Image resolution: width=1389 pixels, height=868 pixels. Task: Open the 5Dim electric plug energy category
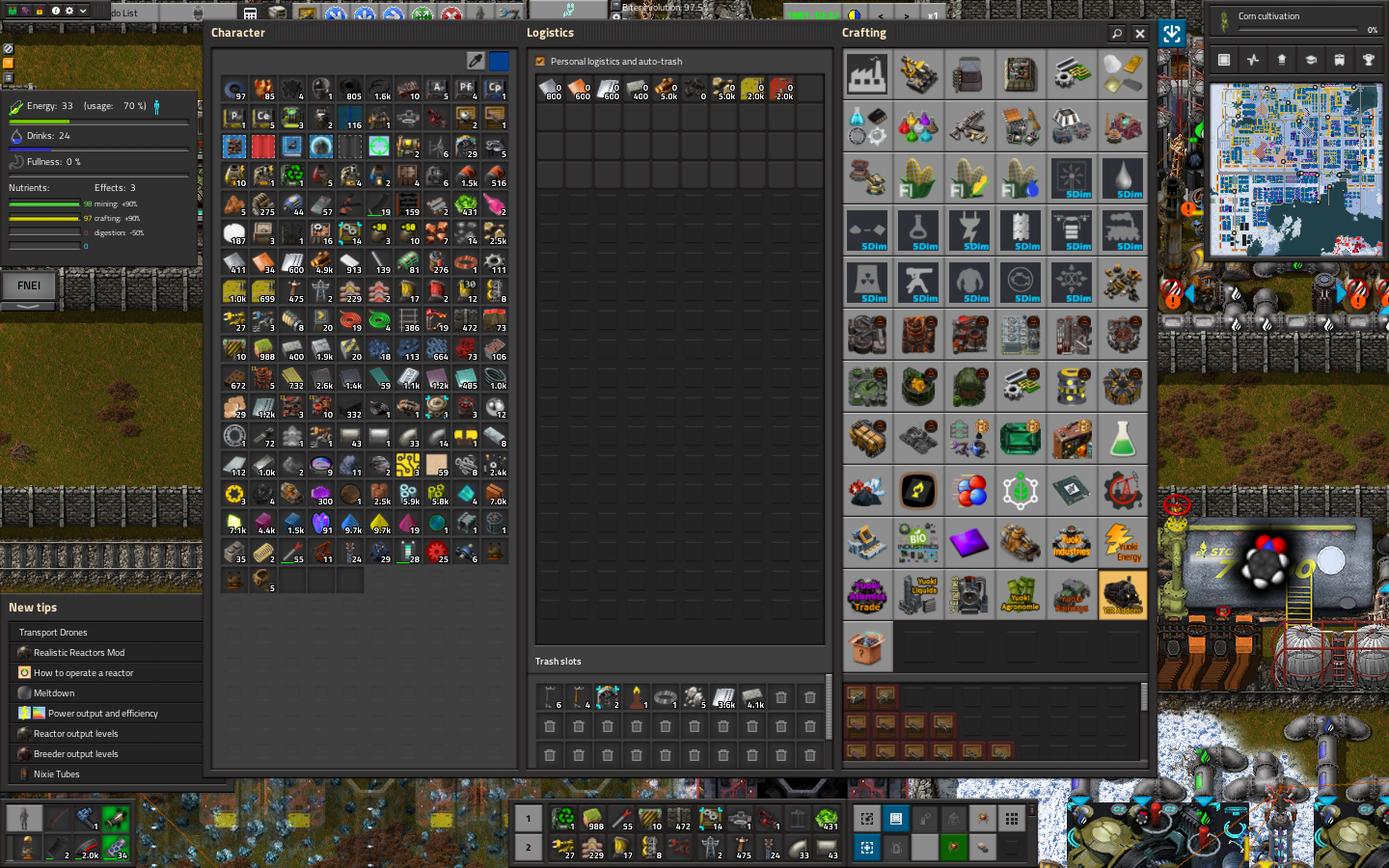[969, 230]
